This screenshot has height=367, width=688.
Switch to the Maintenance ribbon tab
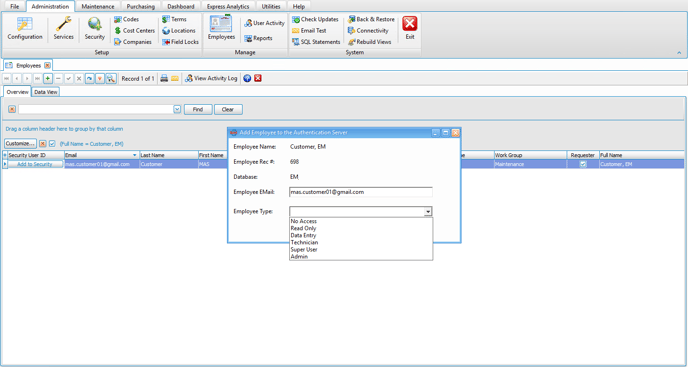(x=98, y=7)
